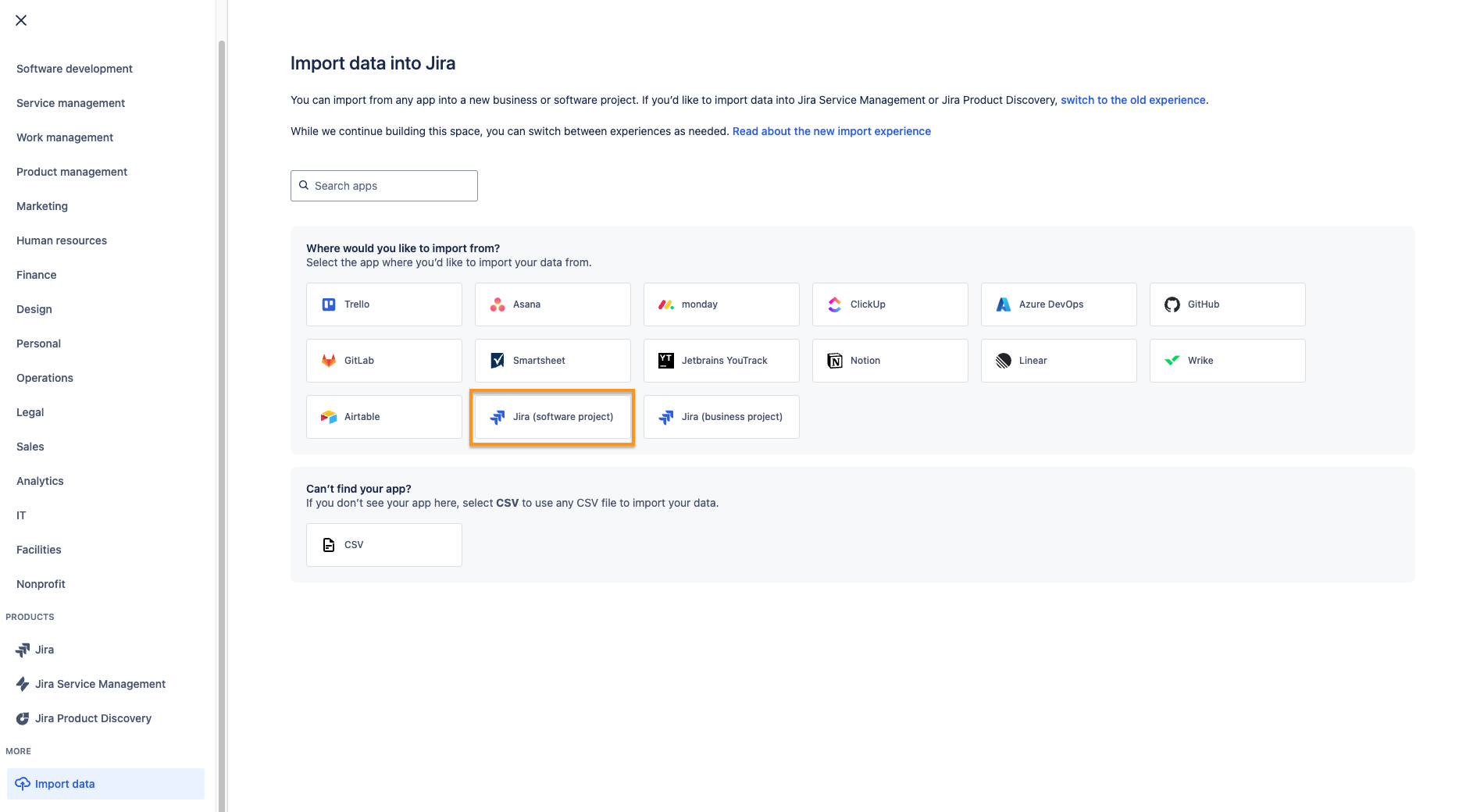
Task: Select the GitHub import card
Action: [1227, 304]
